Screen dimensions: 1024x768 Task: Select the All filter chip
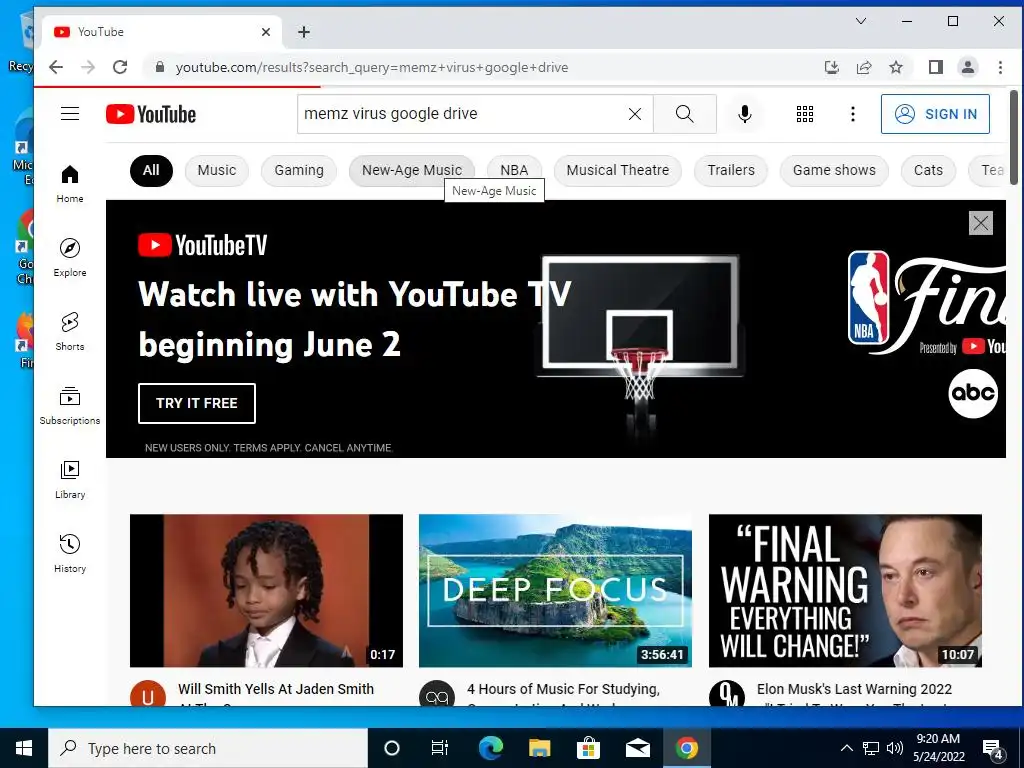[x=151, y=170]
